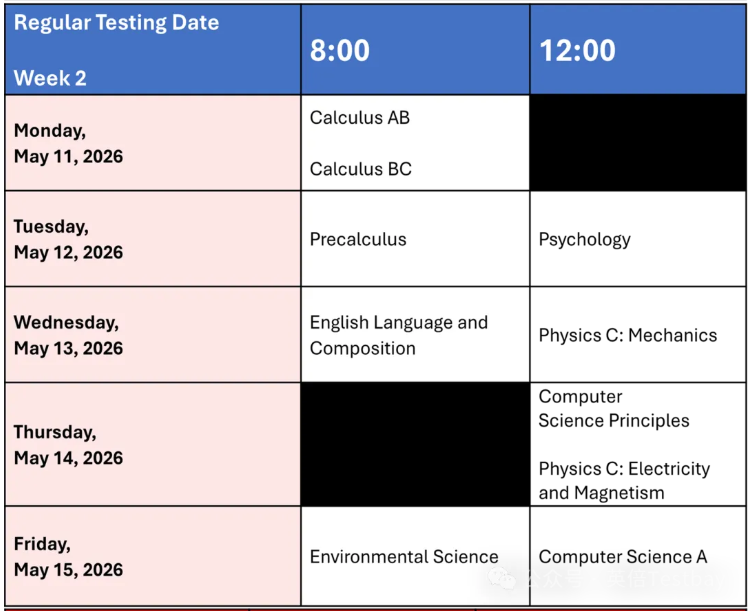Select the Environmental Science cell
The image size is (749, 611).
click(404, 557)
